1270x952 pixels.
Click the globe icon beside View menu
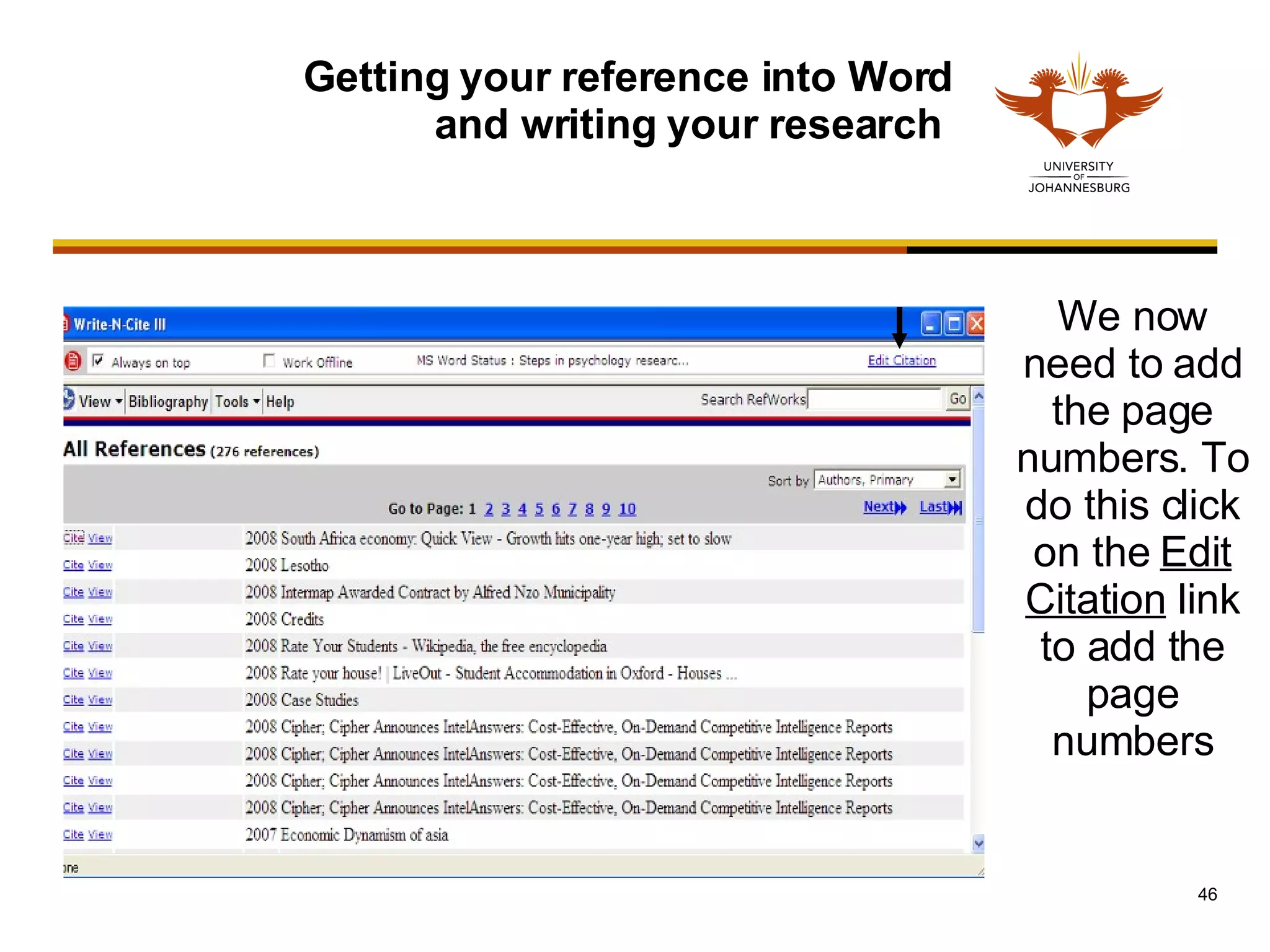click(x=69, y=400)
